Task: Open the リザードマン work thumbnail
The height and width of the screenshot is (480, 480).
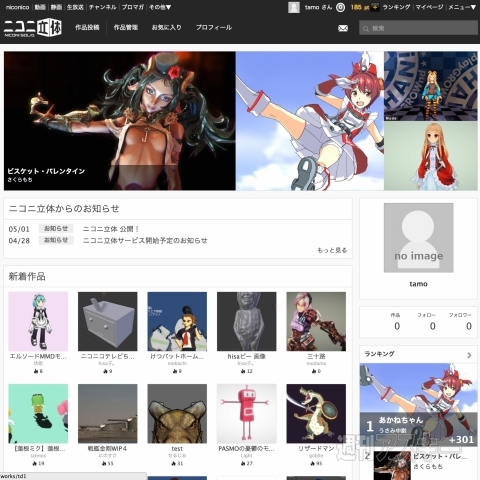Action: click(x=316, y=414)
